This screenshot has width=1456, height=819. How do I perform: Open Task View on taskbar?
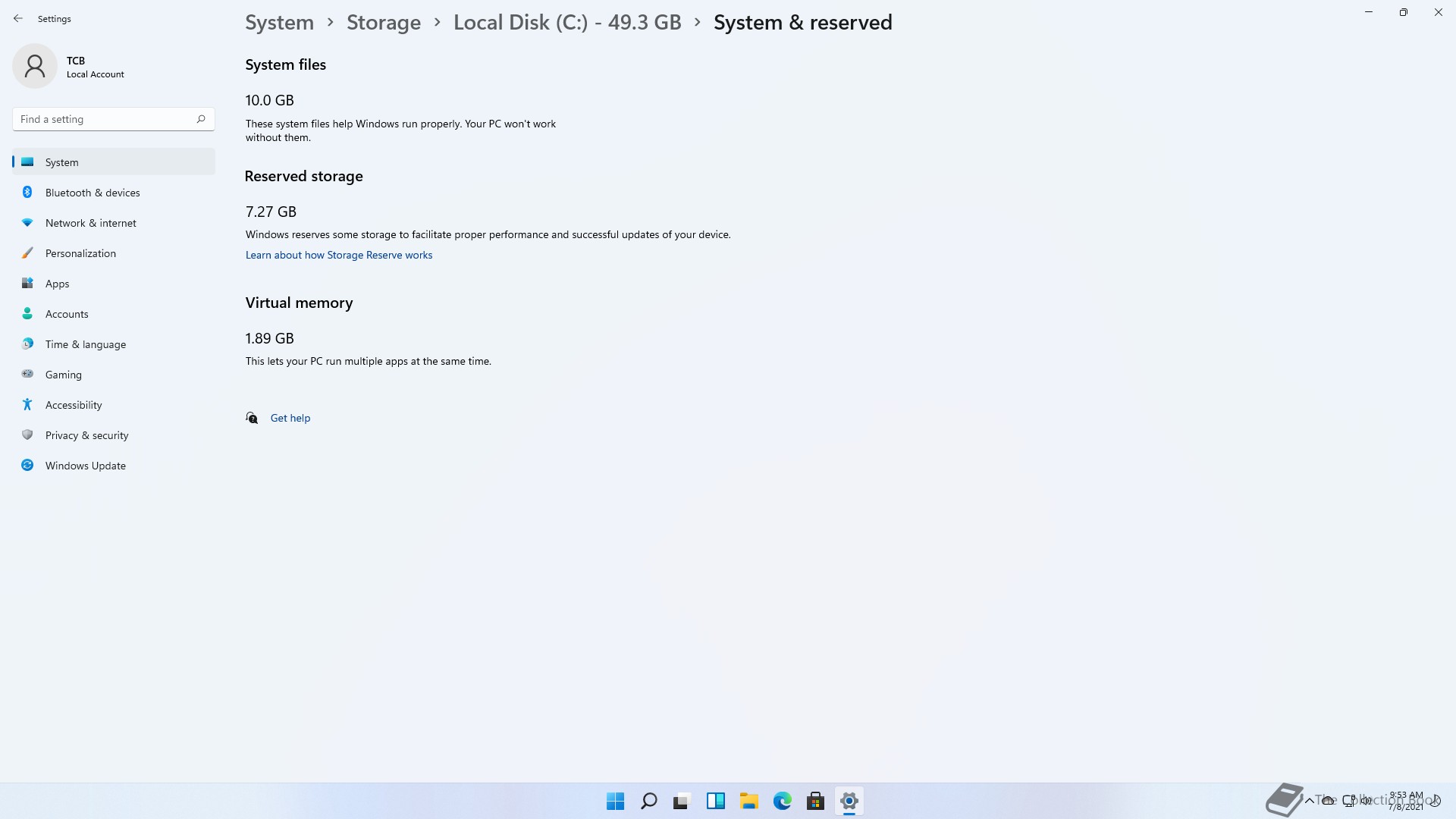(682, 801)
